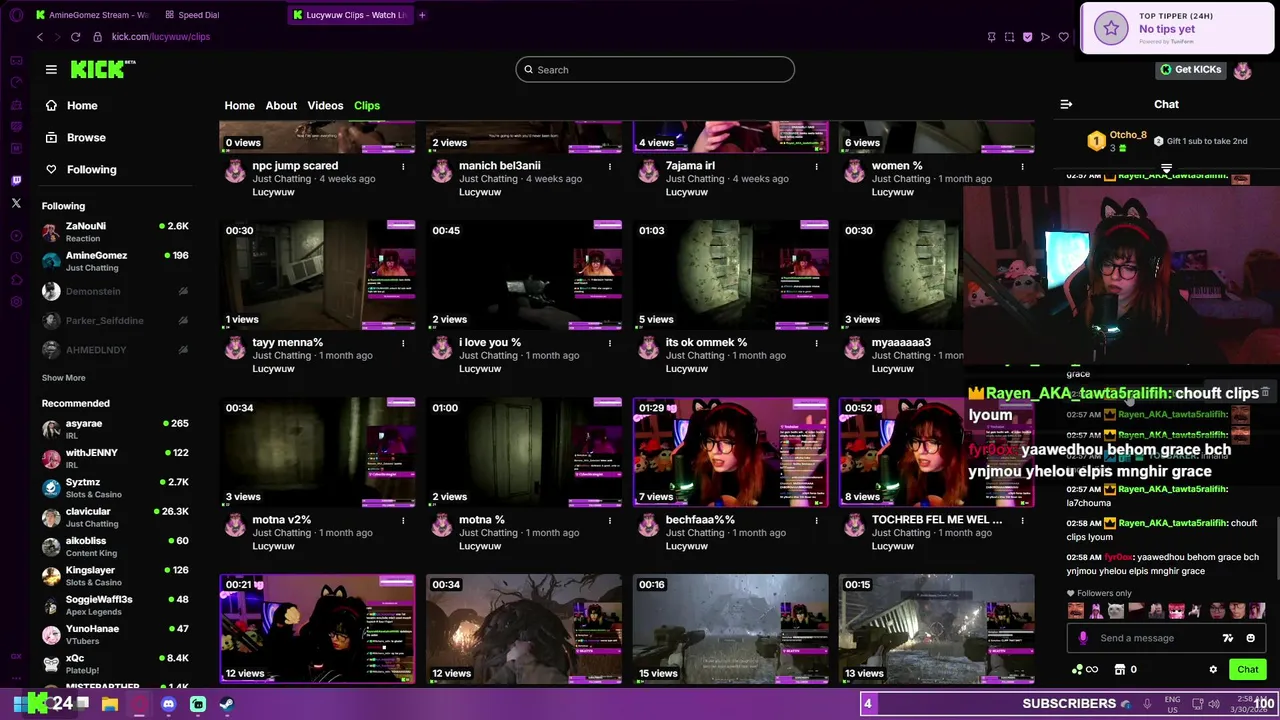Screen dimensions: 1280x720
Task: Play the 'bechfaaa%%' clip thumbnail
Action: 730,452
